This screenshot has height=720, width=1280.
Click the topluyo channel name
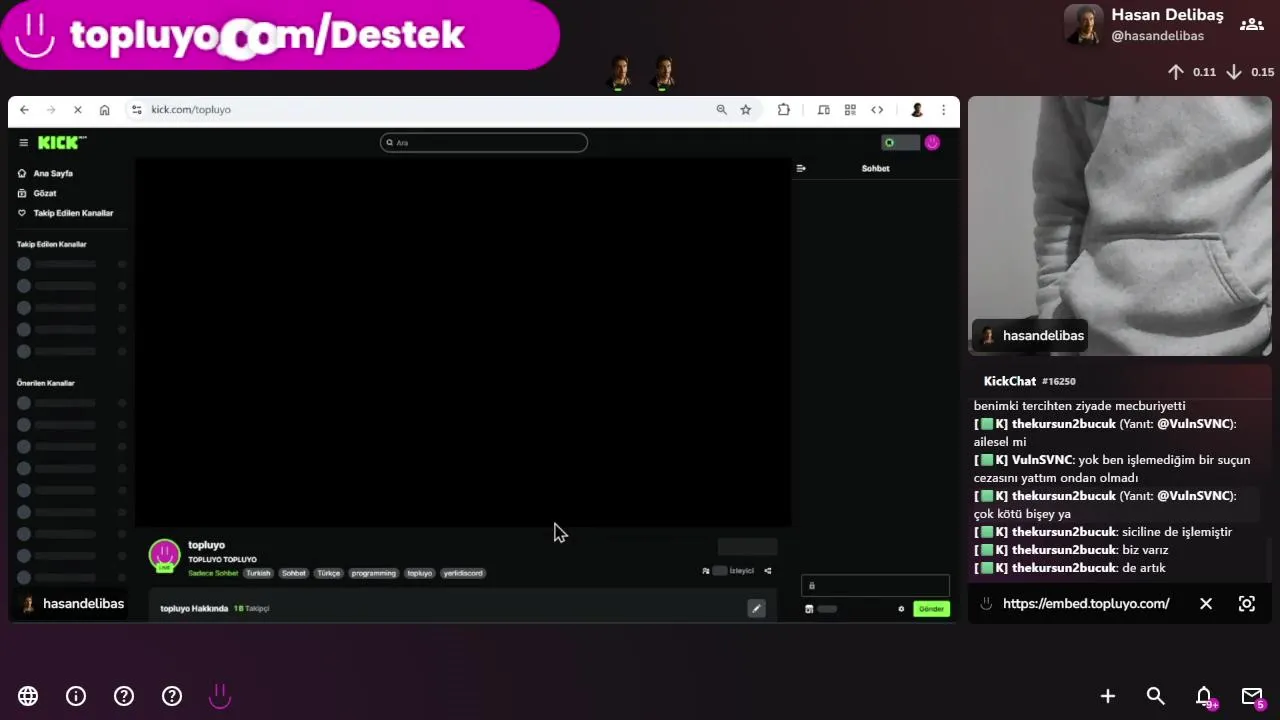(206, 545)
